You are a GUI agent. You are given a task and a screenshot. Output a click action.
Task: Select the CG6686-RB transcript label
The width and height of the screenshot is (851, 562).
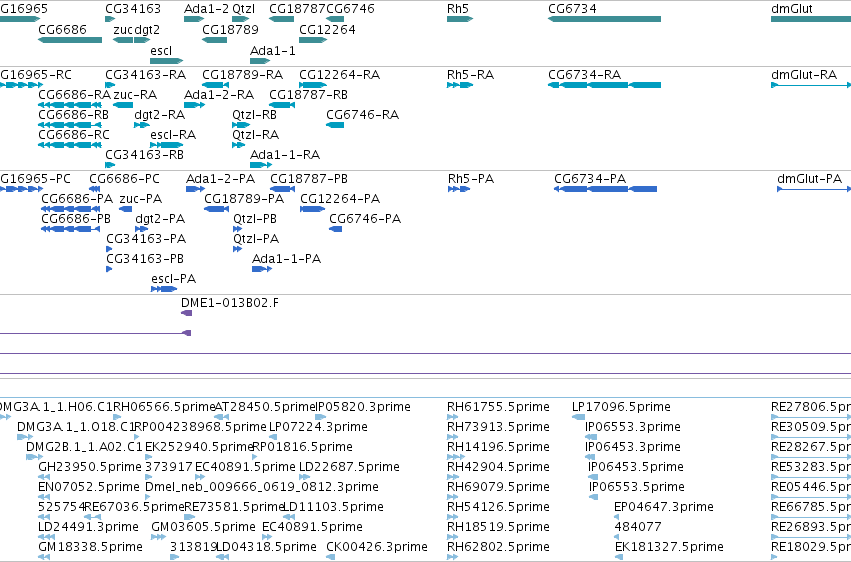[73, 115]
